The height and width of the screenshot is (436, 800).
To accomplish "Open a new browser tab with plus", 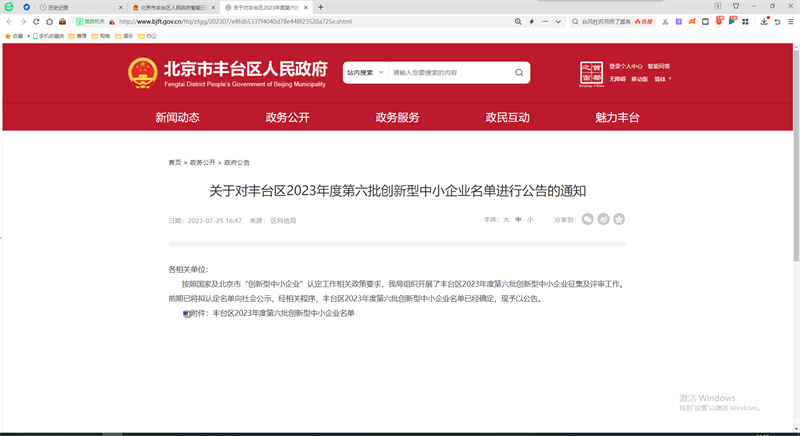I will pyautogui.click(x=320, y=7).
